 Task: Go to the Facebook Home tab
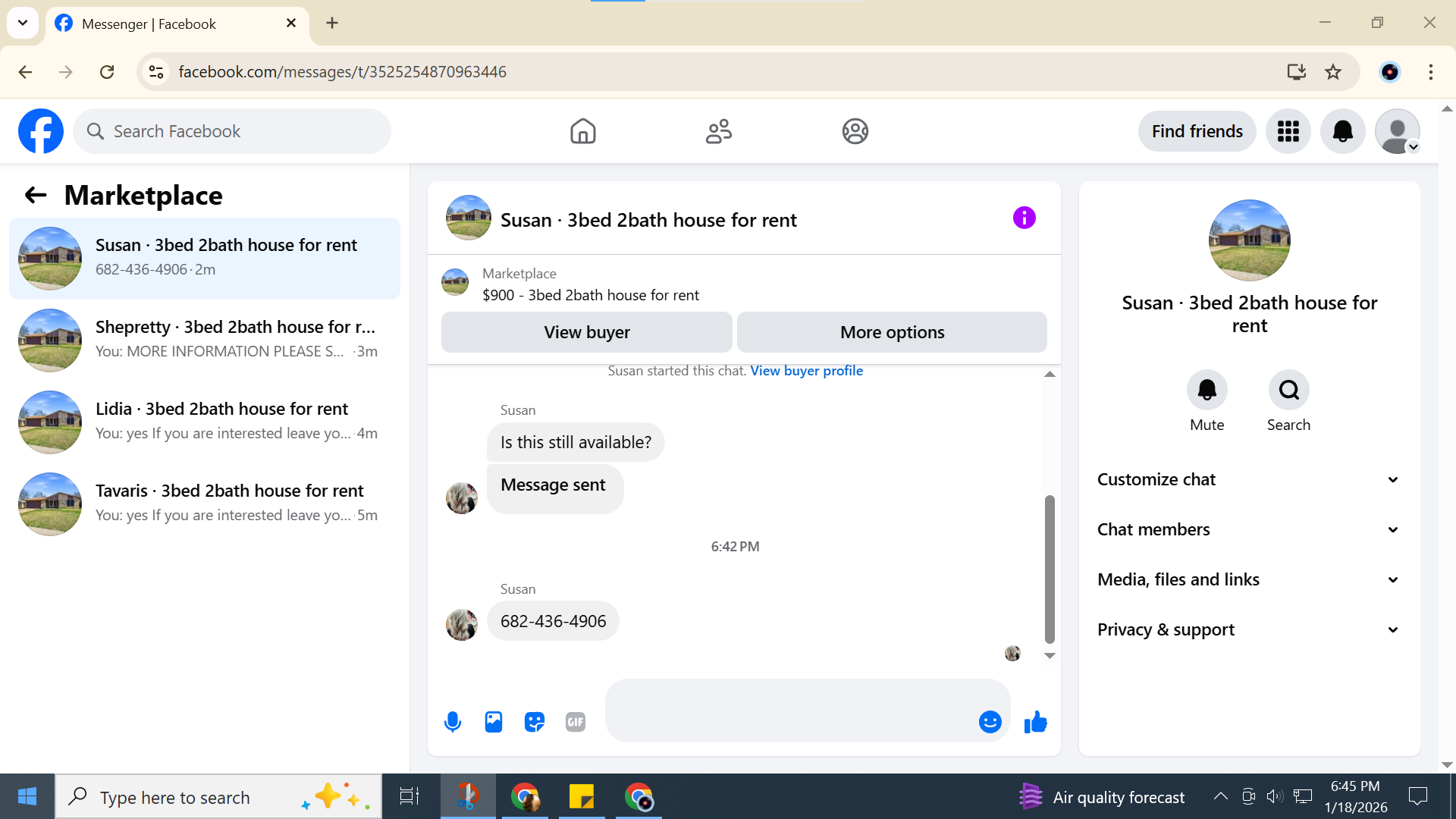click(582, 131)
